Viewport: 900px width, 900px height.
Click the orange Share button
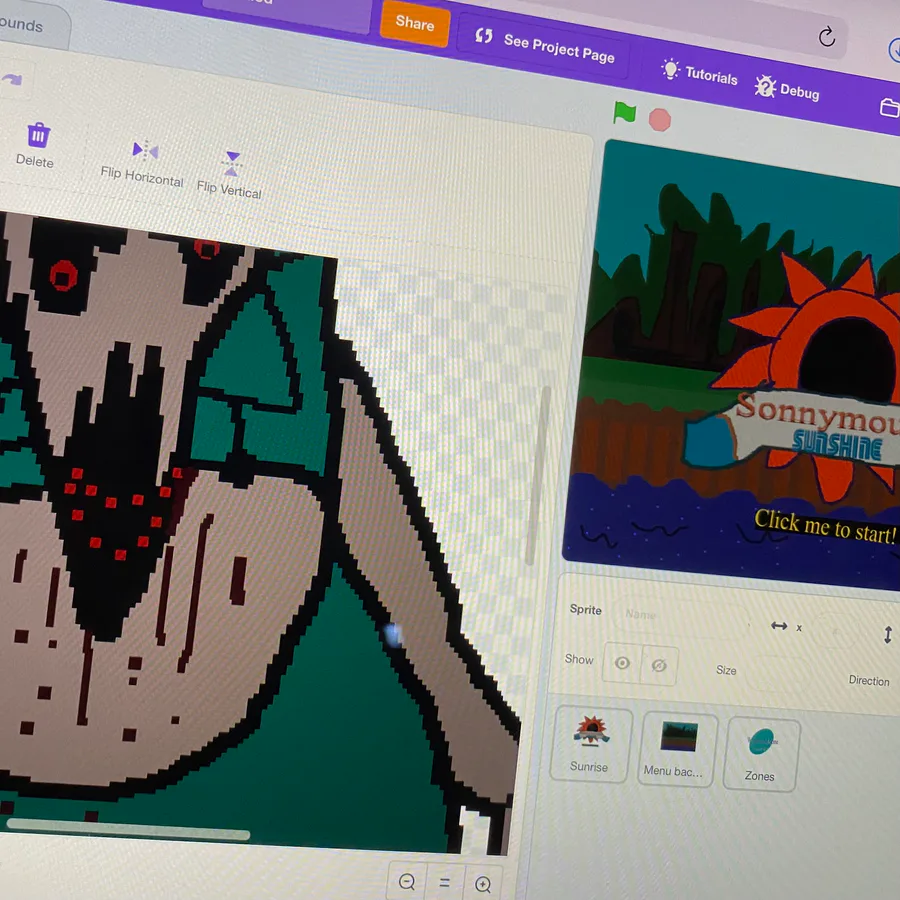(x=414, y=24)
